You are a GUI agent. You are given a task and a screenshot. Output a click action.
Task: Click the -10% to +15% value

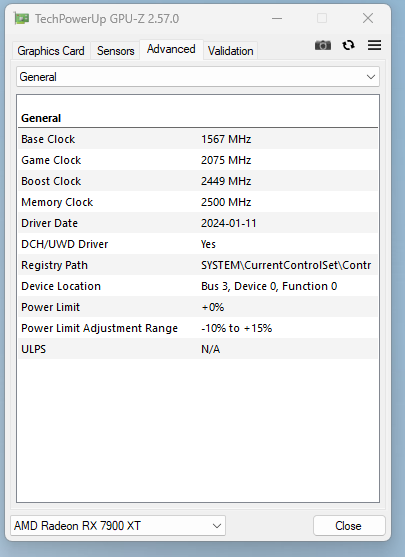(x=236, y=328)
